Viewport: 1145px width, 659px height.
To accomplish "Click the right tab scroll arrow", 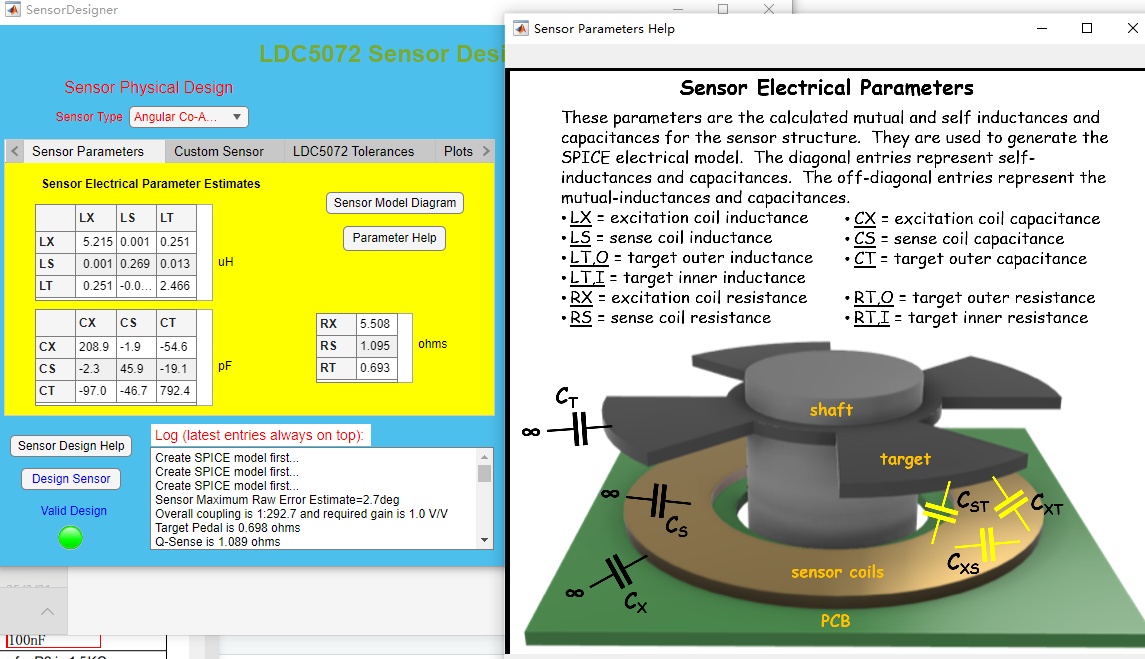I will [486, 151].
